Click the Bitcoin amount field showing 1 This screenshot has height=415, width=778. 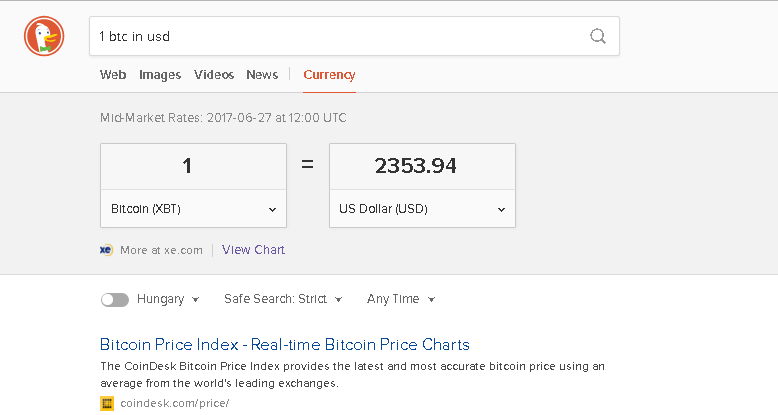coord(194,166)
